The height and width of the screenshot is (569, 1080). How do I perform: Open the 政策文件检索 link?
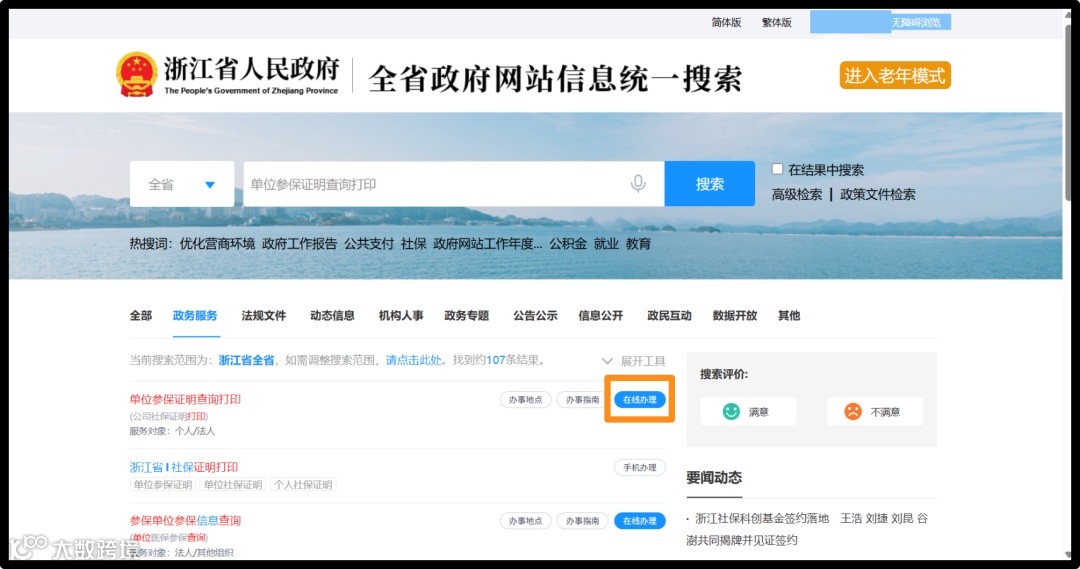pos(878,194)
